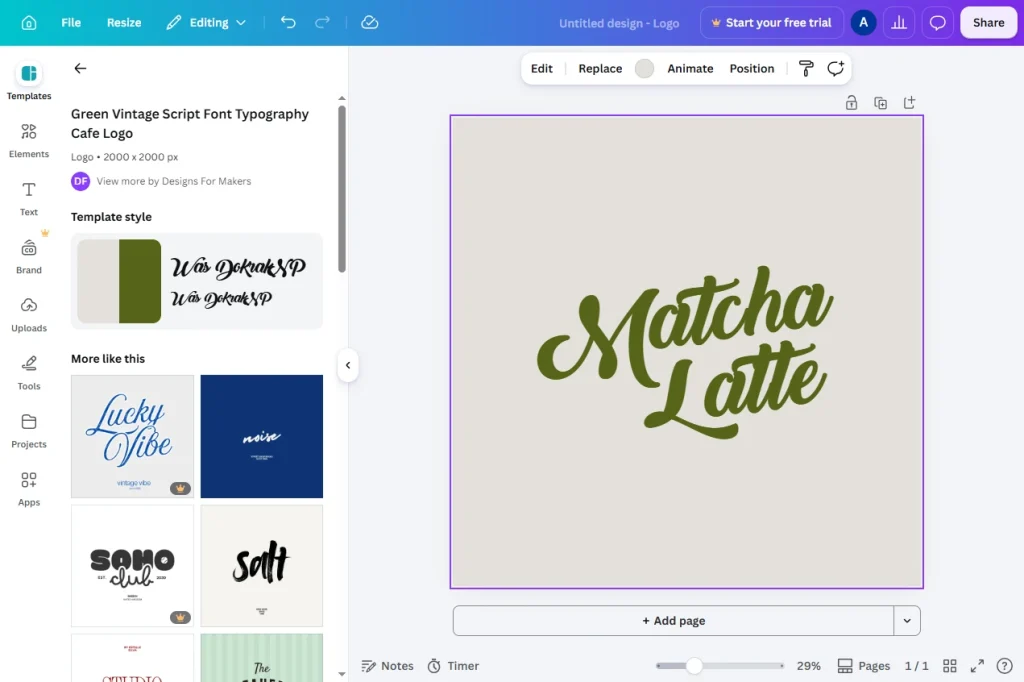Add comment via bubble-plus icon
This screenshot has width=1024, height=682.
[x=835, y=69]
